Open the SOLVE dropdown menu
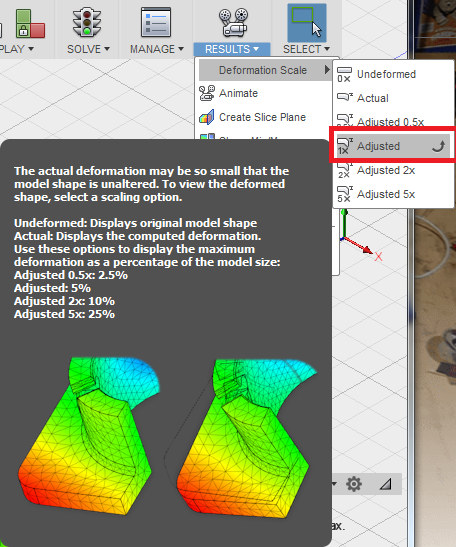 click(x=88, y=49)
